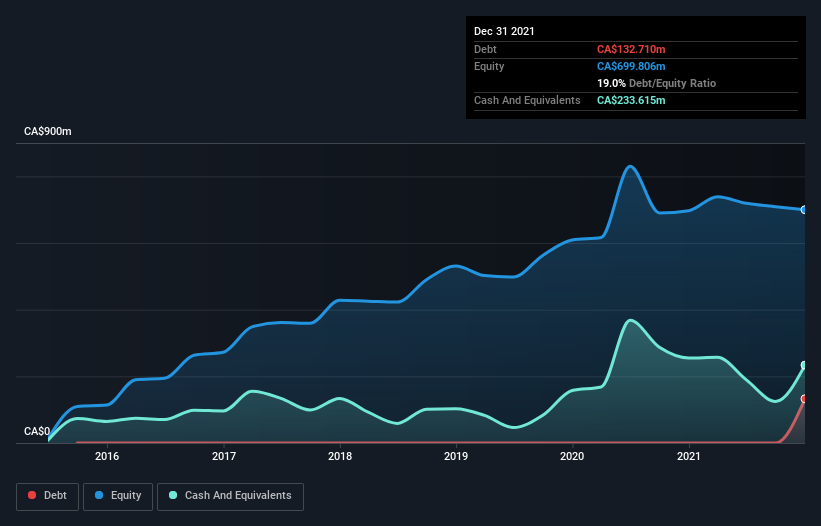Click the Debt row label in tooltip
821x526 pixels.
(x=485, y=49)
